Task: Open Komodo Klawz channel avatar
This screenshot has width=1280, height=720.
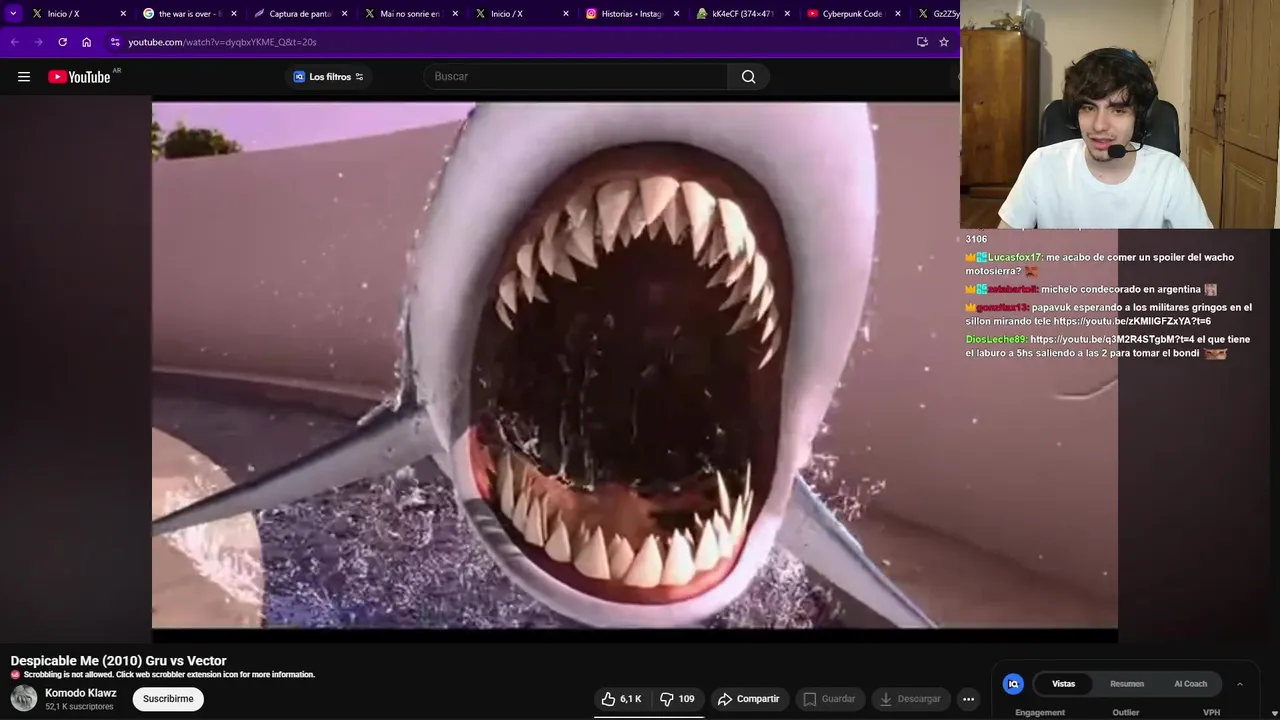Action: 24,699
